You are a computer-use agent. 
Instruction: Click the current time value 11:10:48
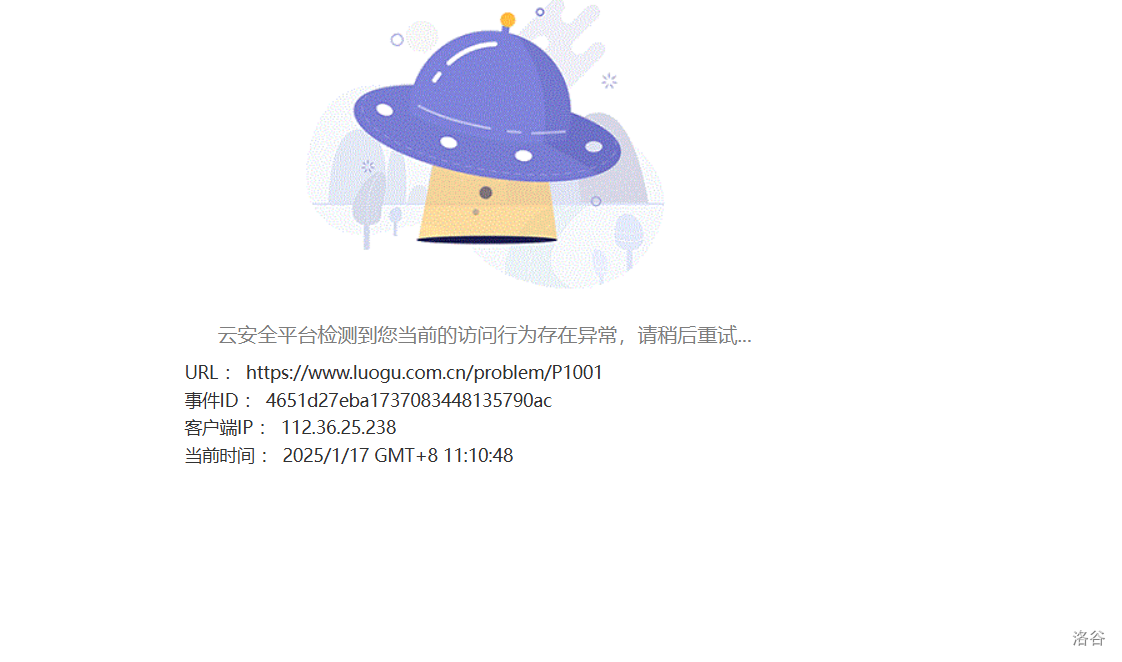click(x=478, y=455)
